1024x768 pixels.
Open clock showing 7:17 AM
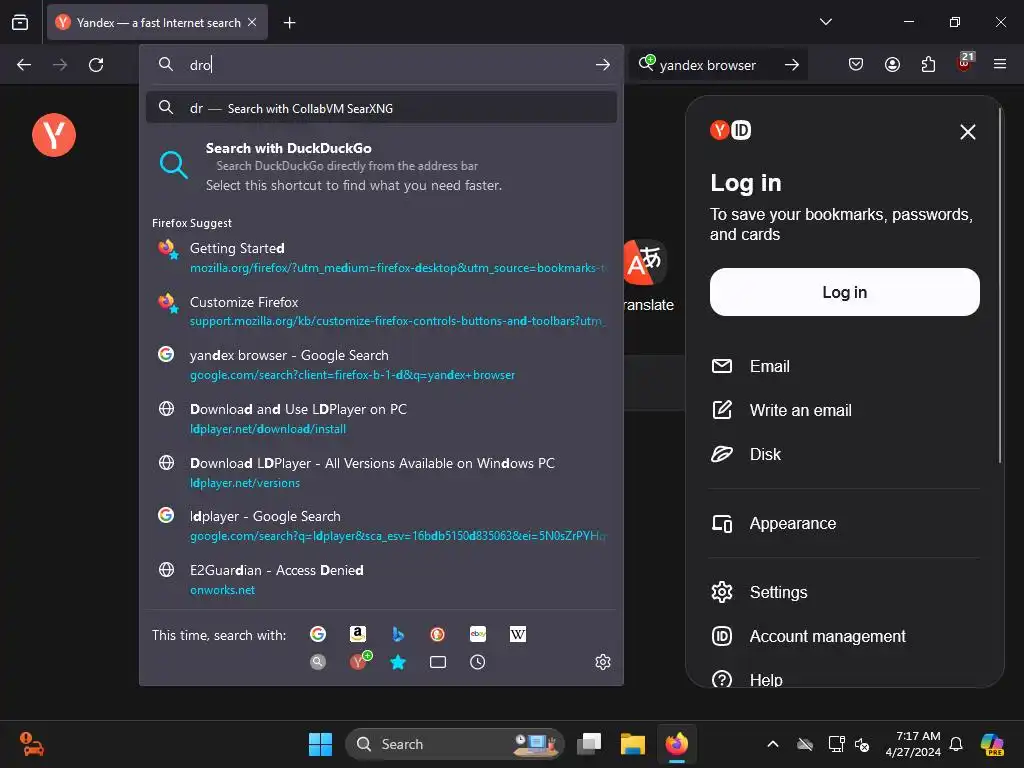(913, 744)
